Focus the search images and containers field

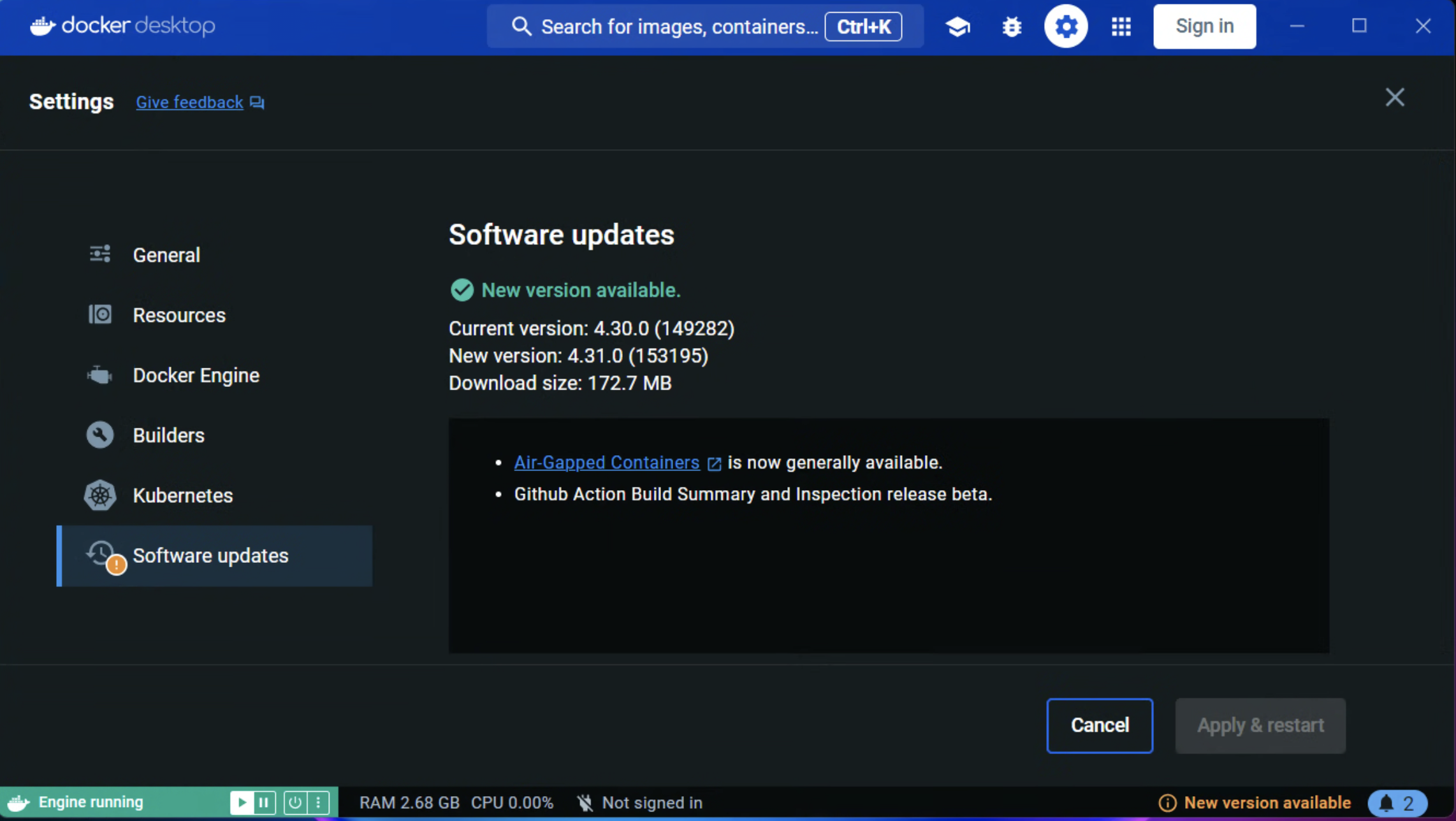point(705,26)
